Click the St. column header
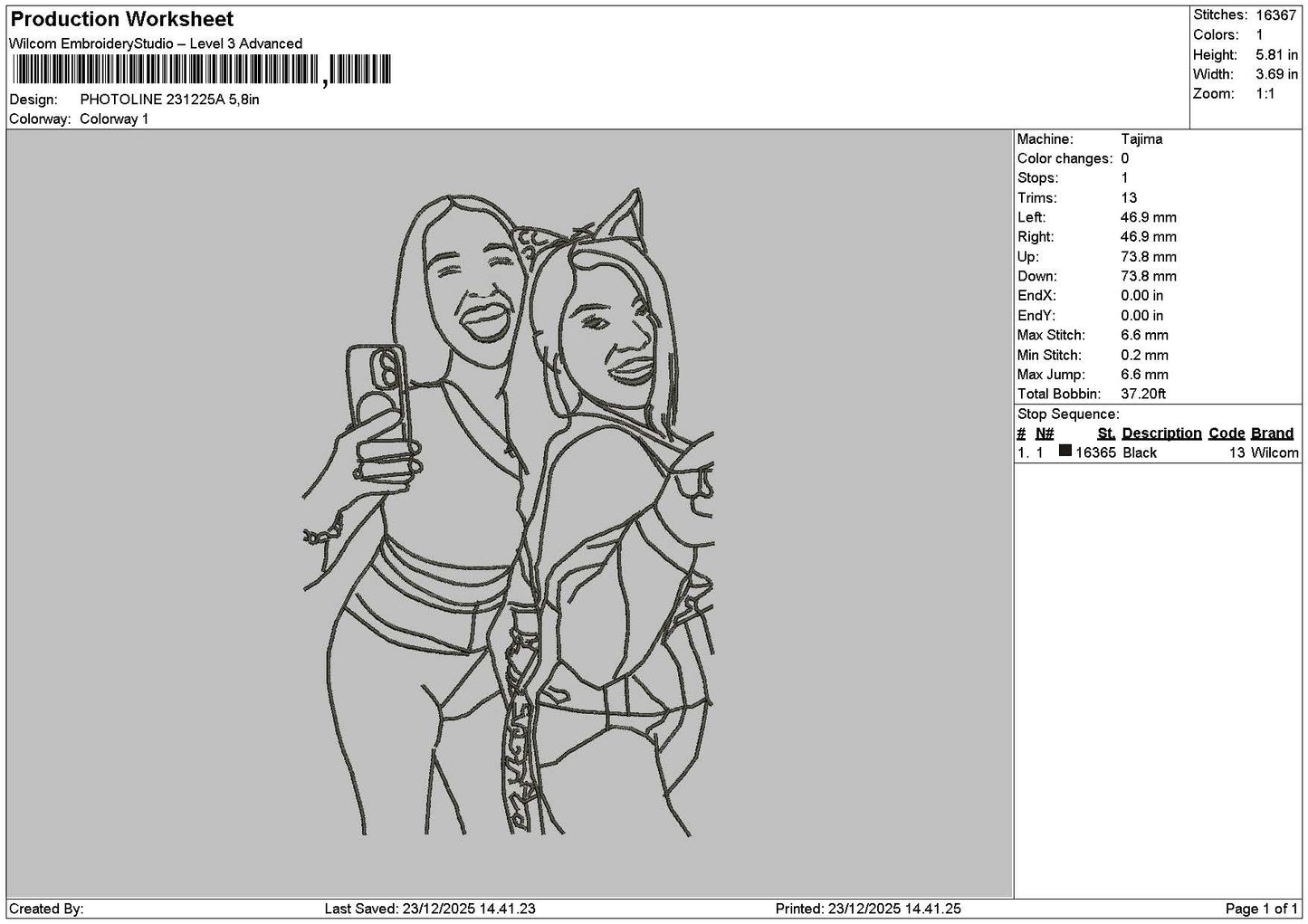Viewport: 1308px width, 924px height. pyautogui.click(x=1106, y=433)
